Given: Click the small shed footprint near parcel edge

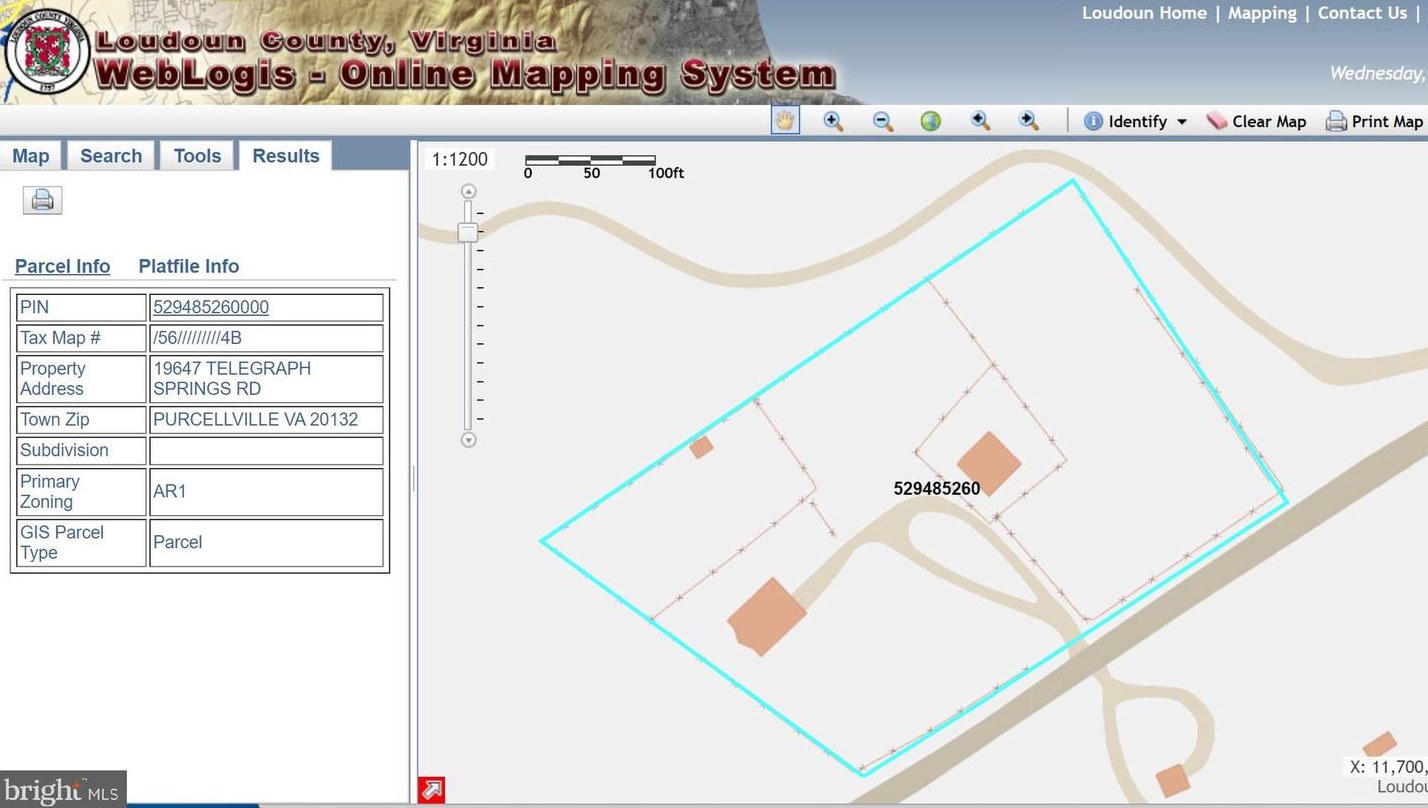Looking at the screenshot, I should click(x=702, y=447).
